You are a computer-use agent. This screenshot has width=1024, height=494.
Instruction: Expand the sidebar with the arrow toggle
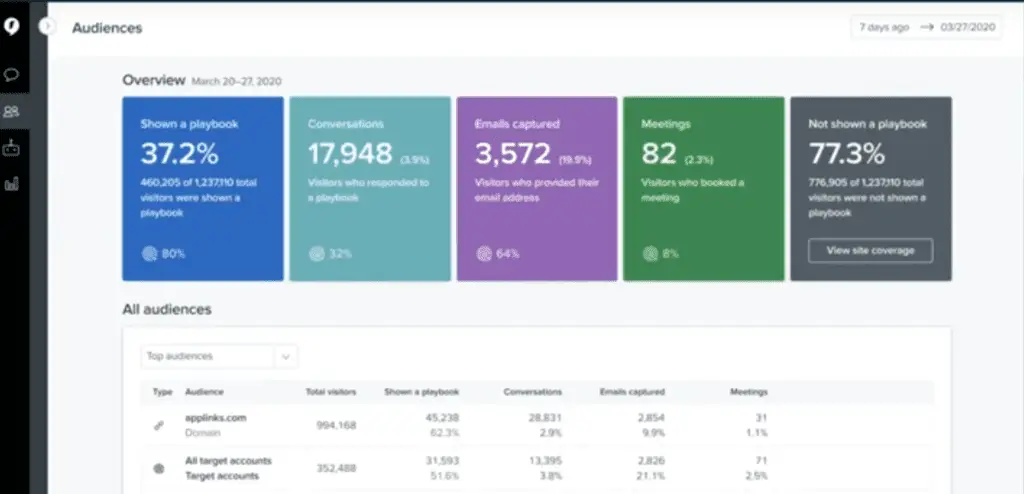[46, 27]
